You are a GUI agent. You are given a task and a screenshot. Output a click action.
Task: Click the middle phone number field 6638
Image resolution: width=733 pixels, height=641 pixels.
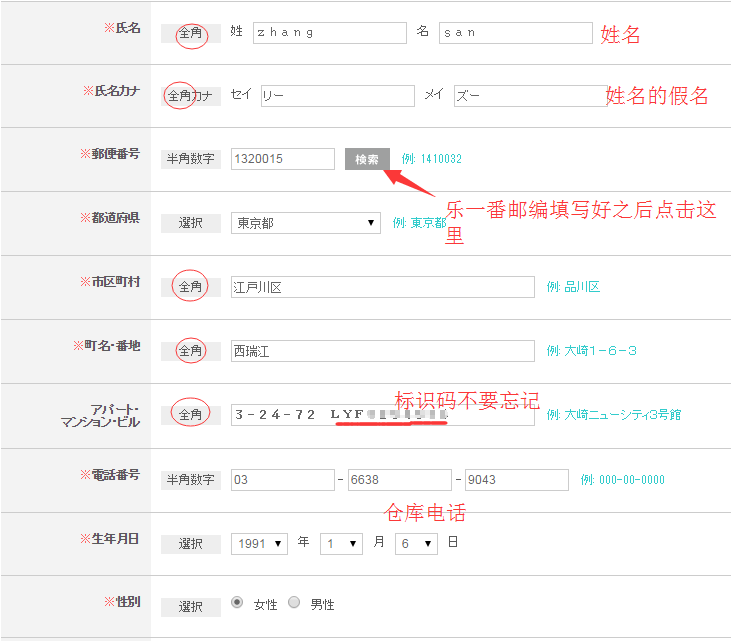398,480
